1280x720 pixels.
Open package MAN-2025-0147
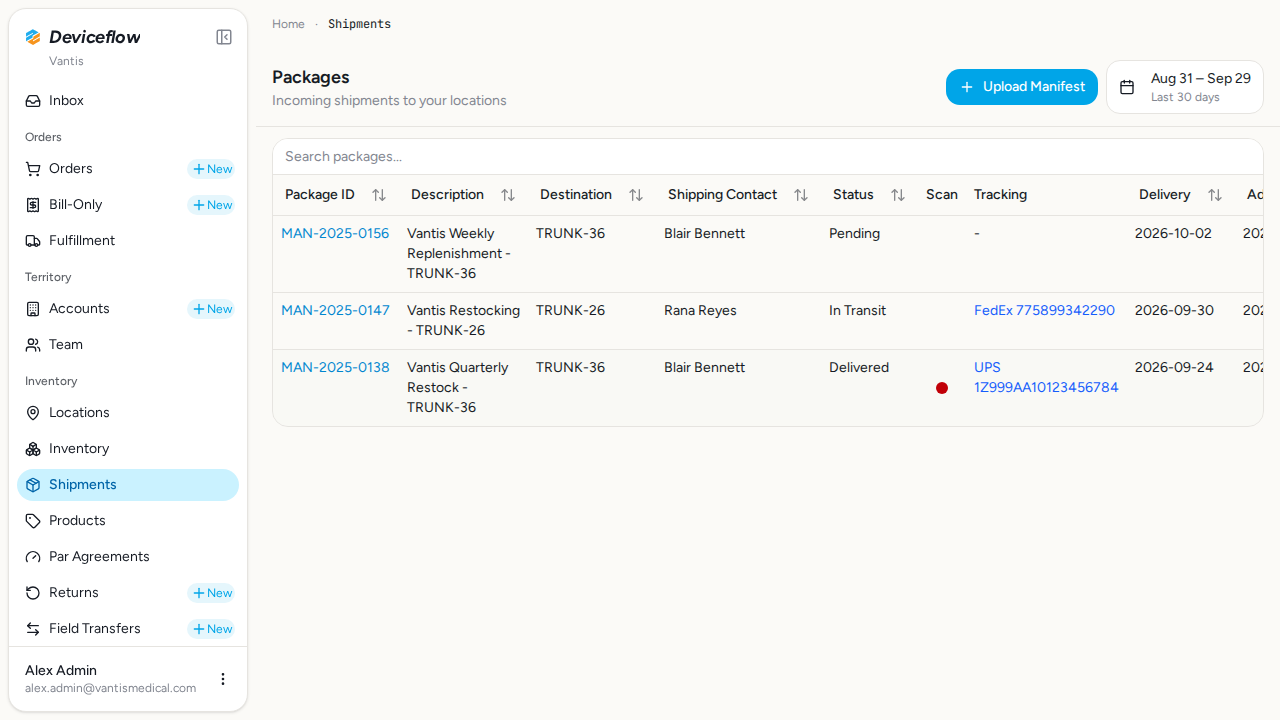[335, 310]
